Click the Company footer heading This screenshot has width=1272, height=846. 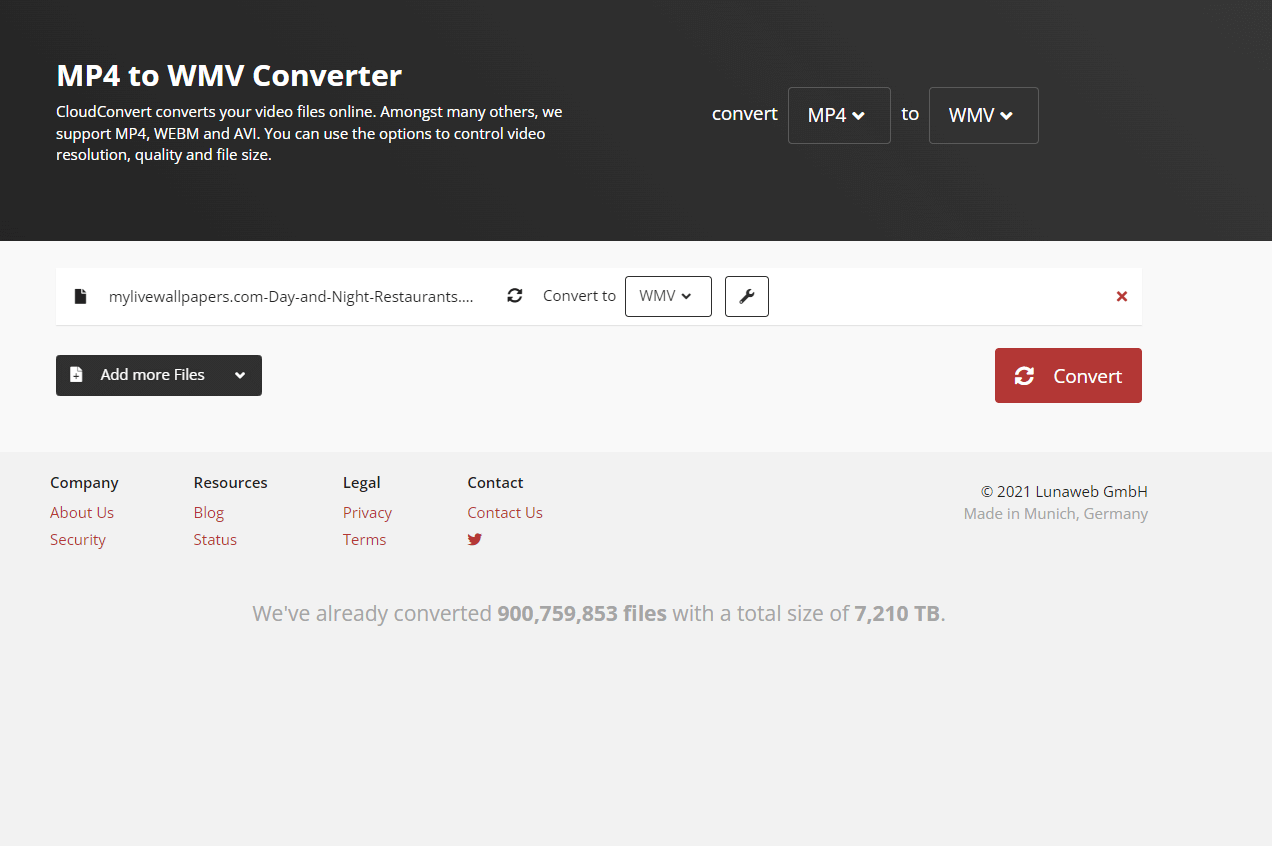pos(84,482)
